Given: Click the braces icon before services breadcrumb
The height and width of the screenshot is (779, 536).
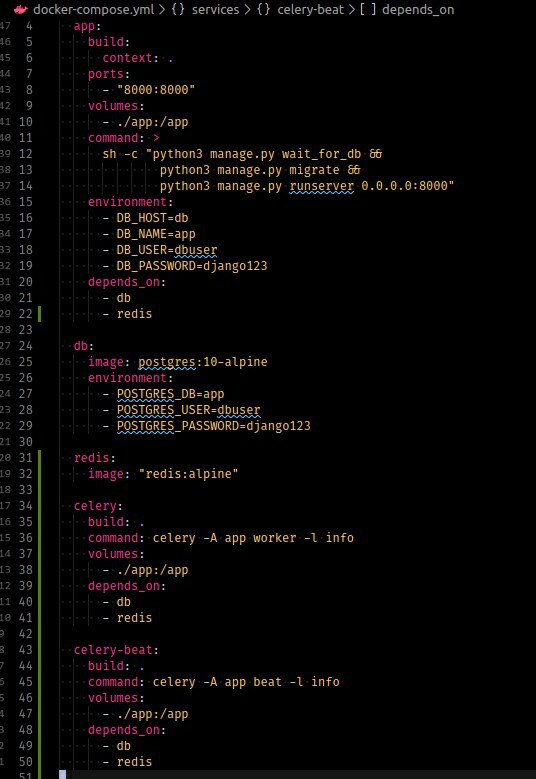Looking at the screenshot, I should pyautogui.click(x=178, y=9).
